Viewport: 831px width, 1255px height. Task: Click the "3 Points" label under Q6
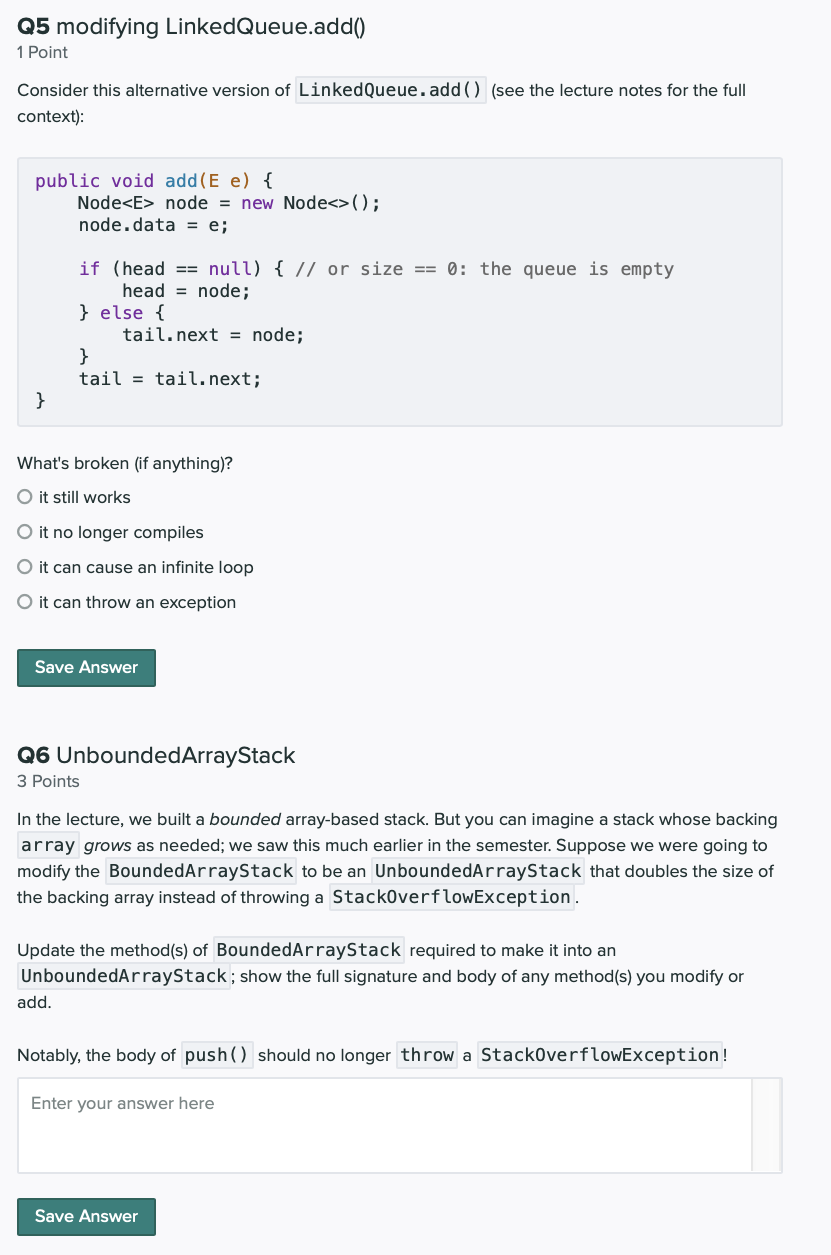[45, 781]
